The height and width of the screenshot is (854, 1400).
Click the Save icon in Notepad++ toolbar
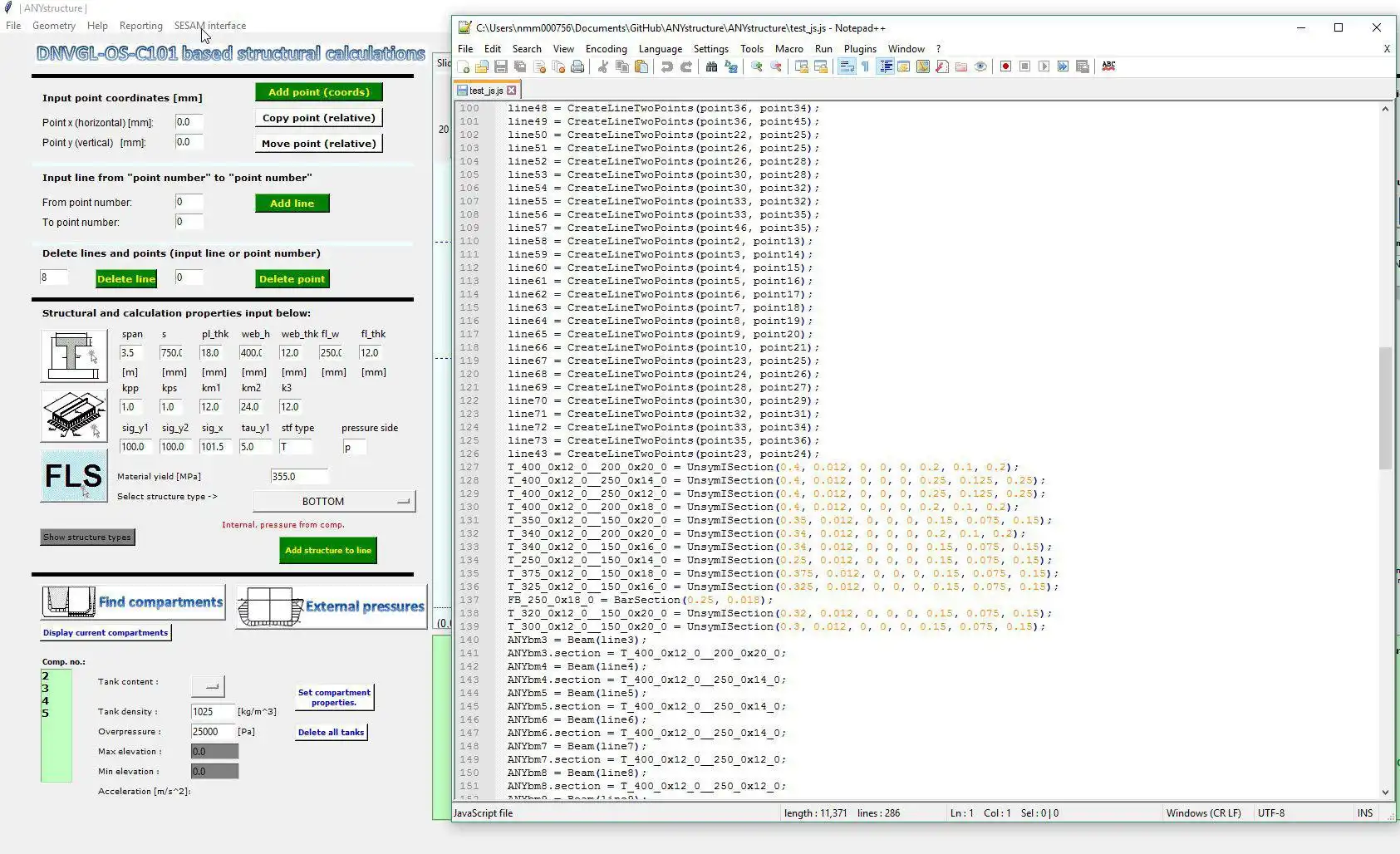(500, 66)
